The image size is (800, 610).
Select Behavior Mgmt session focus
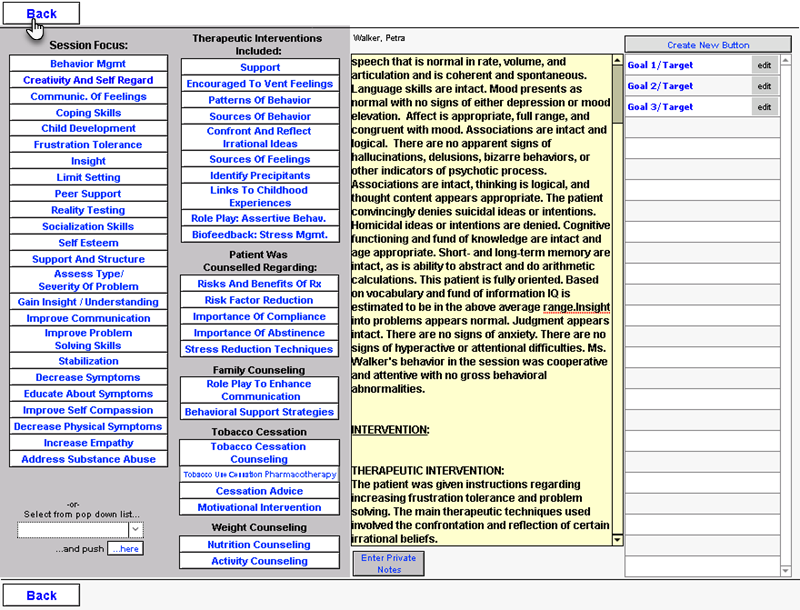click(x=87, y=63)
